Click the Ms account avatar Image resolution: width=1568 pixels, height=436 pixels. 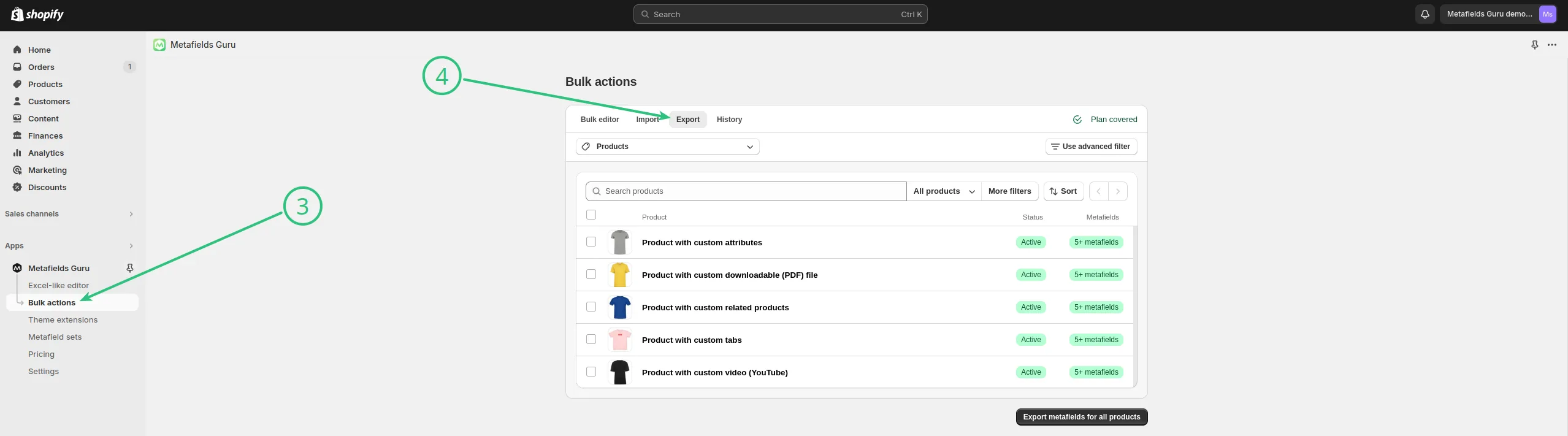(x=1547, y=14)
